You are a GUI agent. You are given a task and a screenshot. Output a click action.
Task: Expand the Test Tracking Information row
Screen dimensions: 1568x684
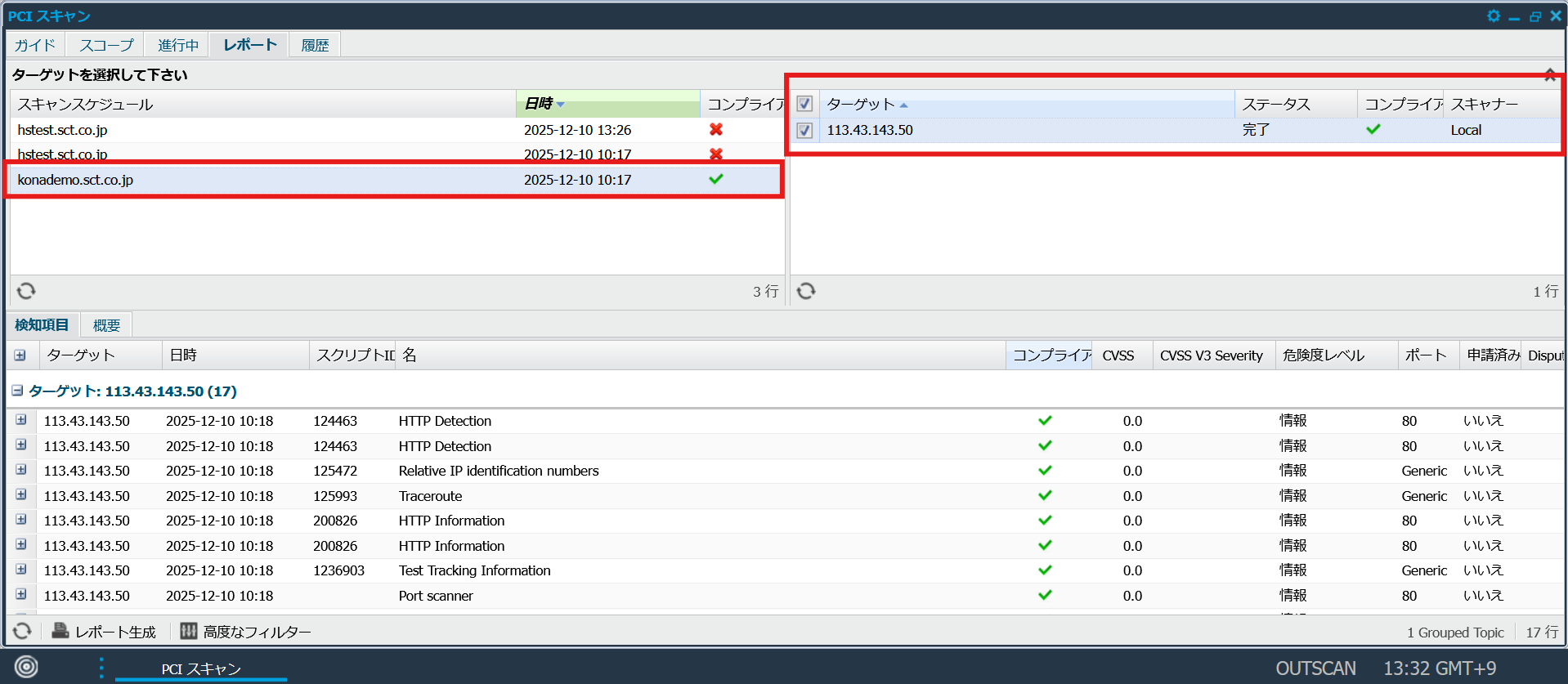tap(21, 570)
